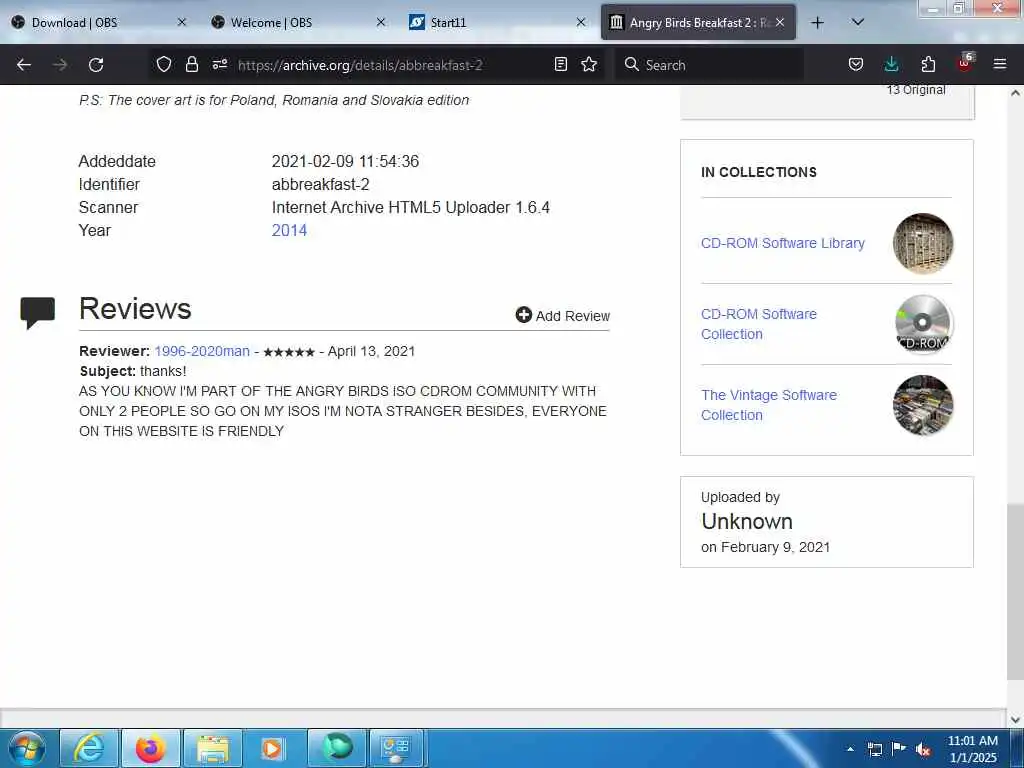Click CD-ROM Software Library thumbnail image
This screenshot has height=768, width=1024.
[923, 243]
